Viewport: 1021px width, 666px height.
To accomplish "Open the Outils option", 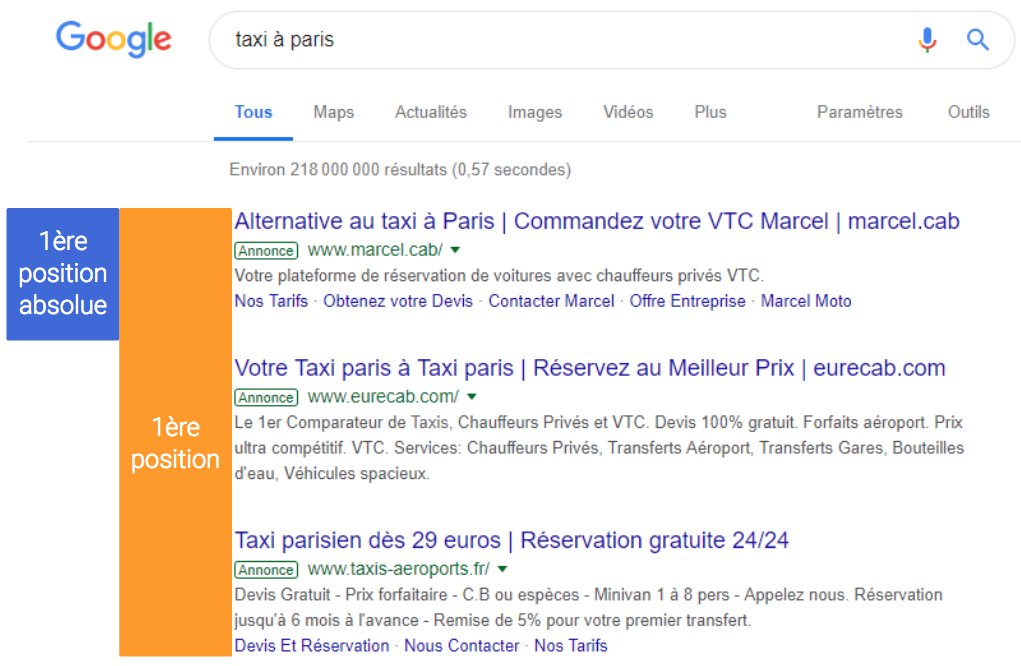I will 968,112.
